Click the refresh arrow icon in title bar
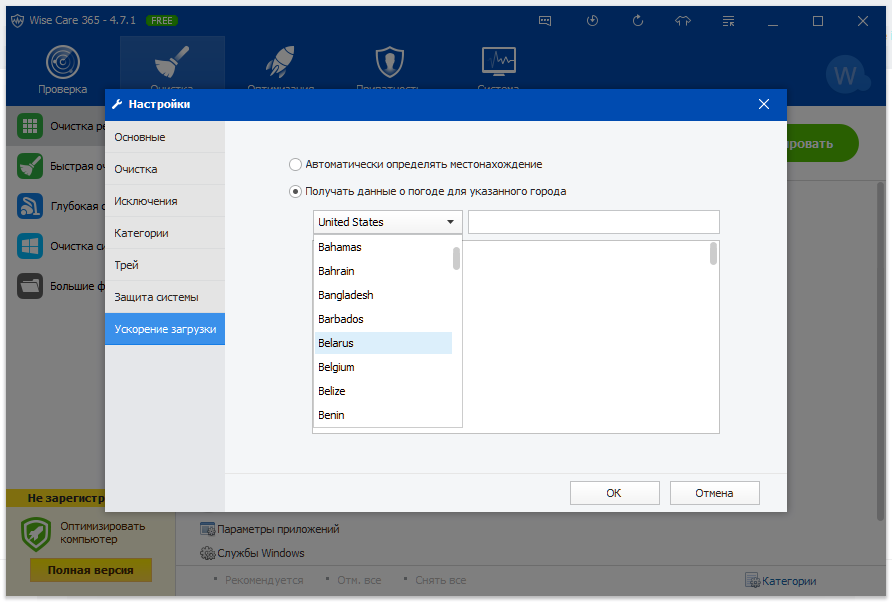Viewport: 892px width, 602px height. point(592,20)
